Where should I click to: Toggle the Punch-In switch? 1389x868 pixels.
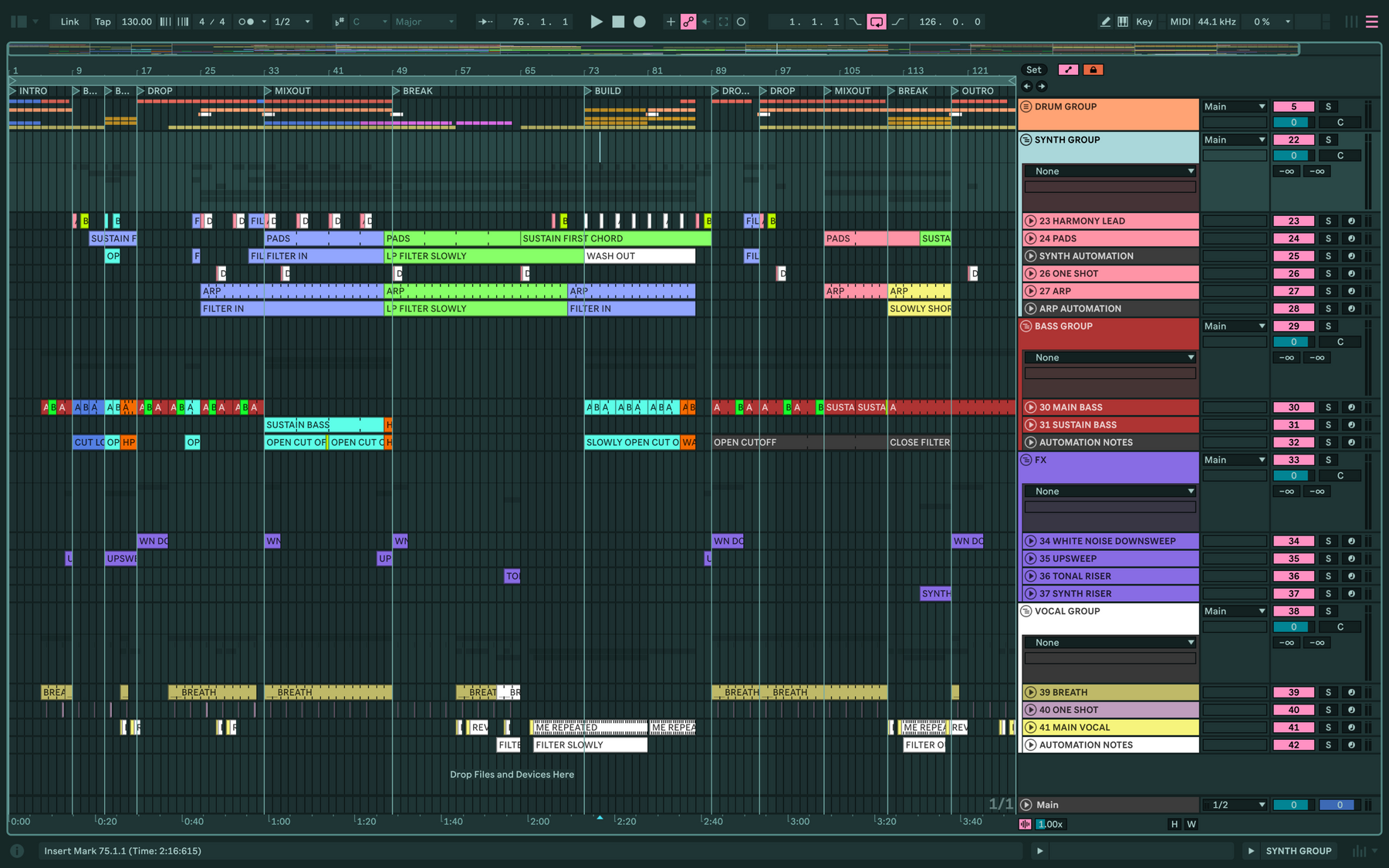tap(855, 22)
